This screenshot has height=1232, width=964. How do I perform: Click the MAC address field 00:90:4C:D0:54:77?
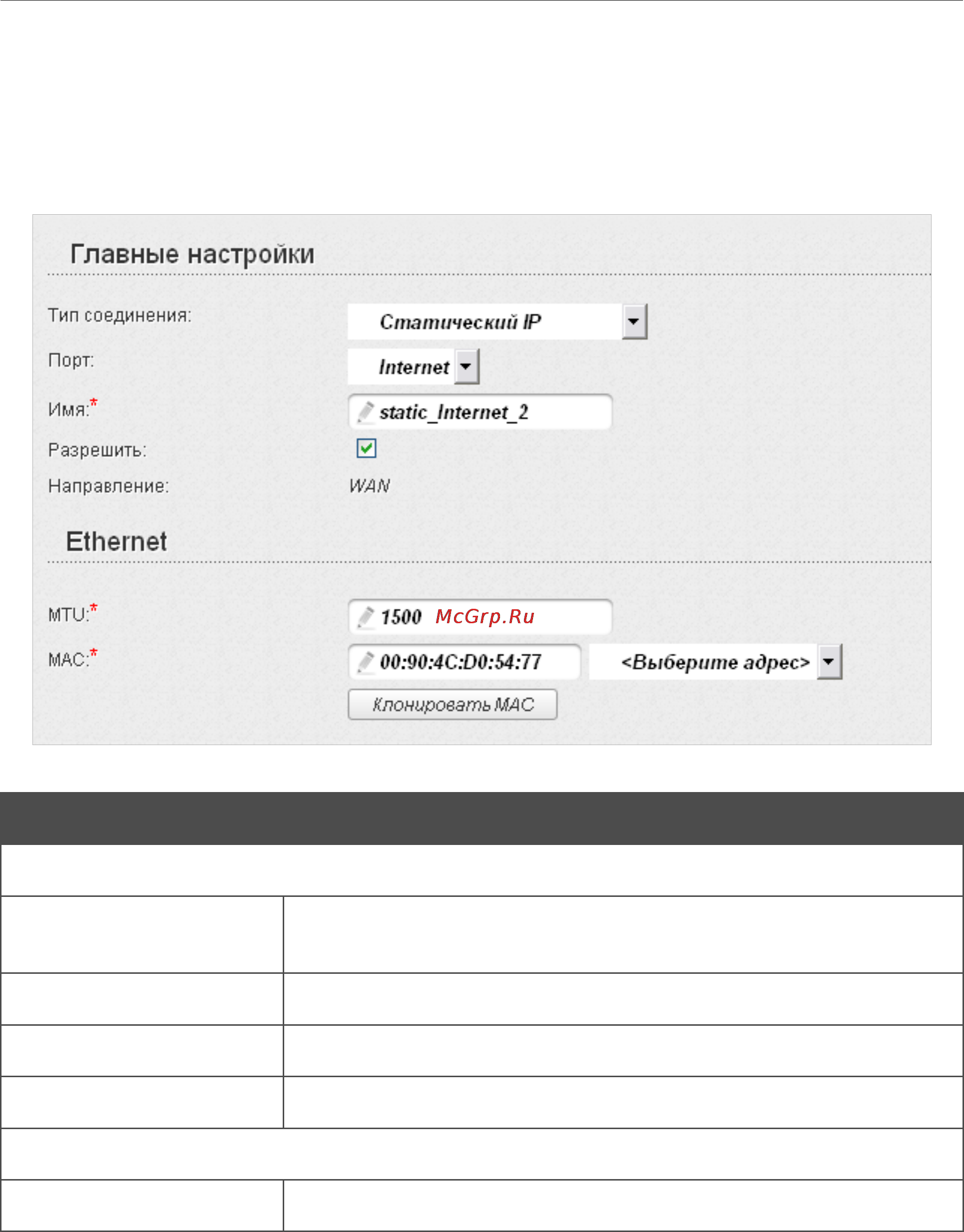point(465,662)
